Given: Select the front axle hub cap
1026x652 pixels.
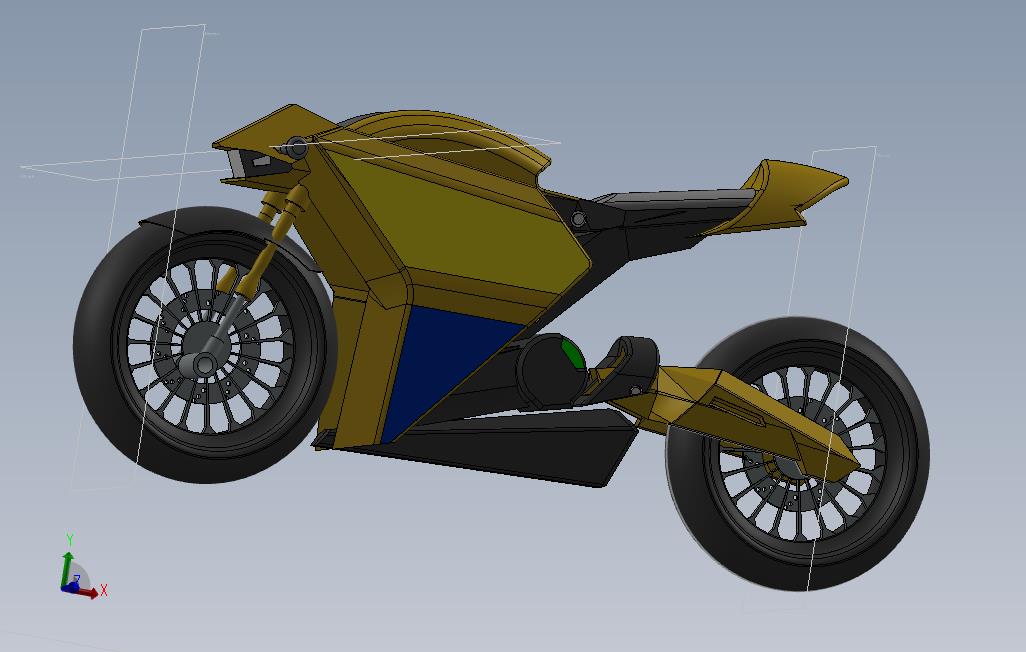Looking at the screenshot, I should tap(204, 364).
